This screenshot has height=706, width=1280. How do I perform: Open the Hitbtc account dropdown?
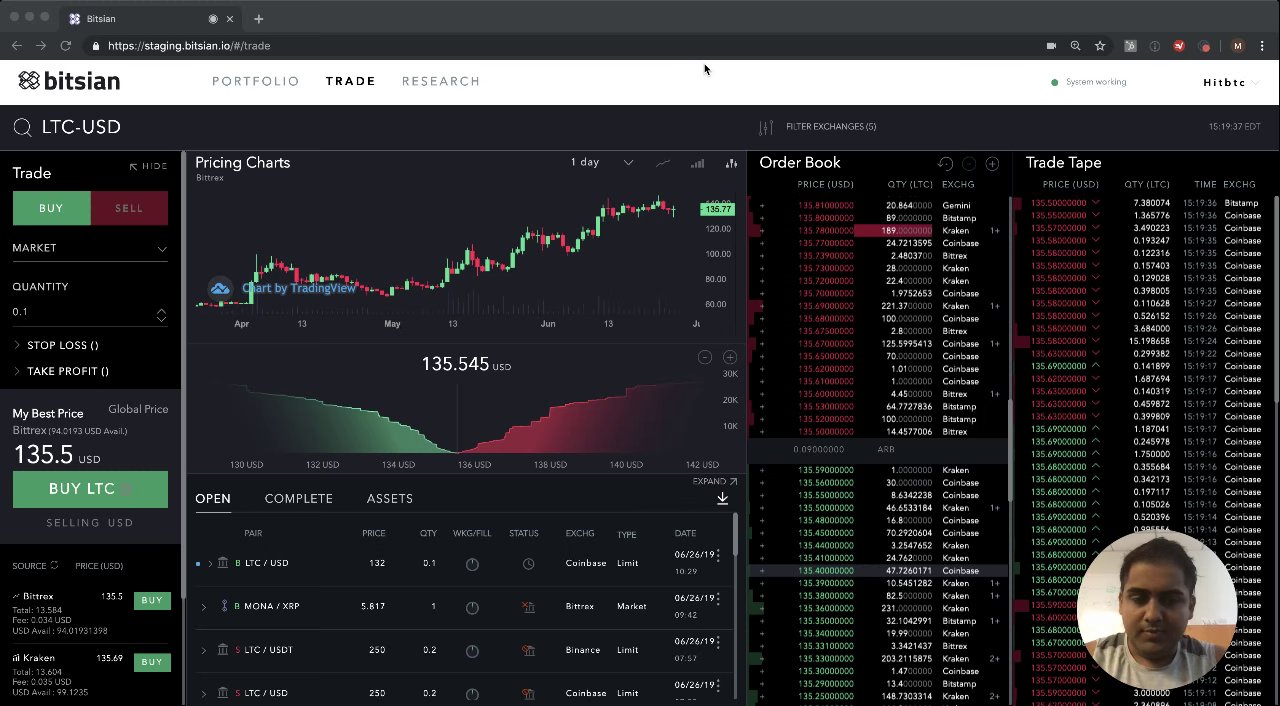point(1230,82)
